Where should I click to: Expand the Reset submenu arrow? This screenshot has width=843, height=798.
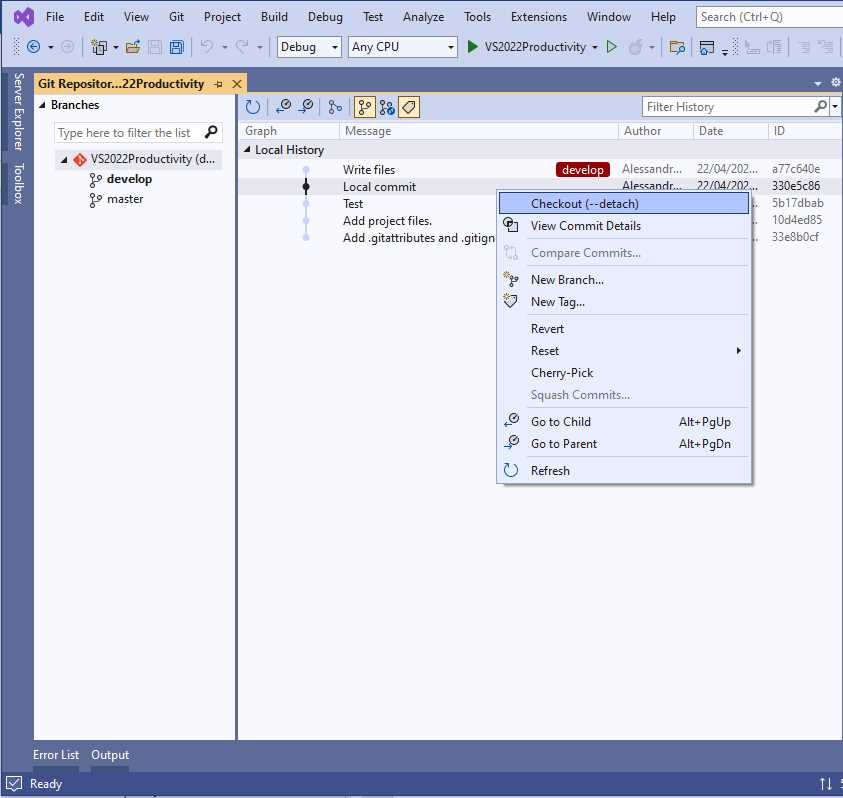click(739, 351)
